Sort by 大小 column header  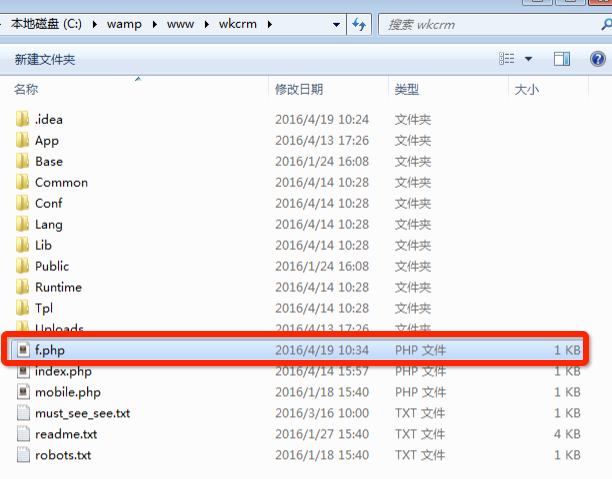click(x=526, y=90)
